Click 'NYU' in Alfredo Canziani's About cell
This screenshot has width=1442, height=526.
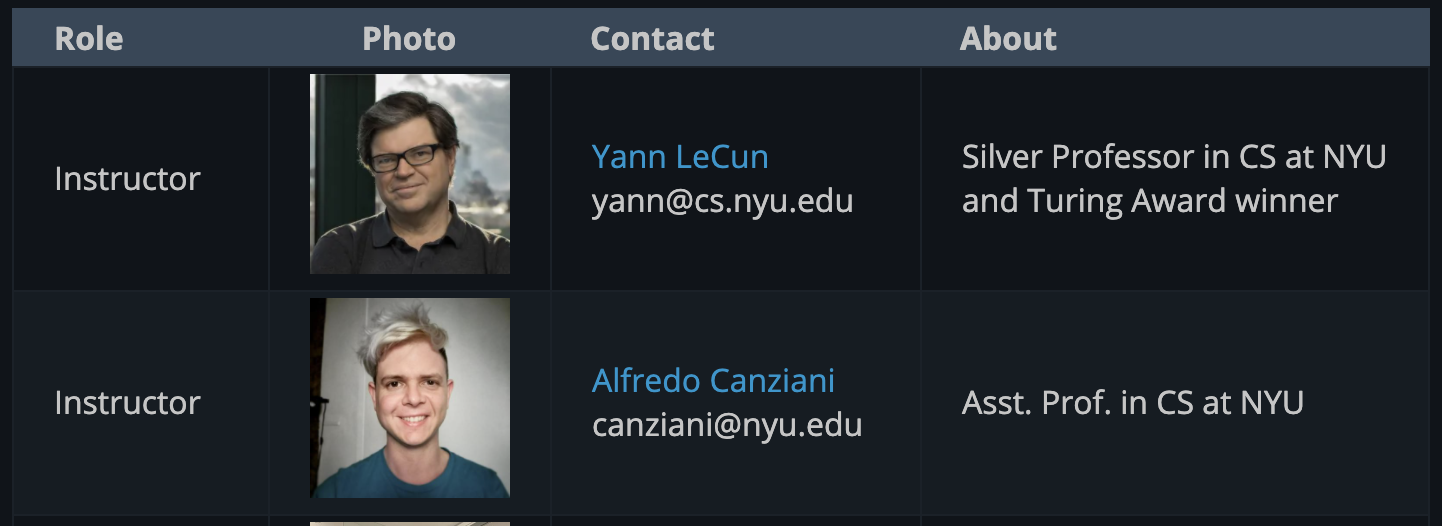pyautogui.click(x=1272, y=403)
